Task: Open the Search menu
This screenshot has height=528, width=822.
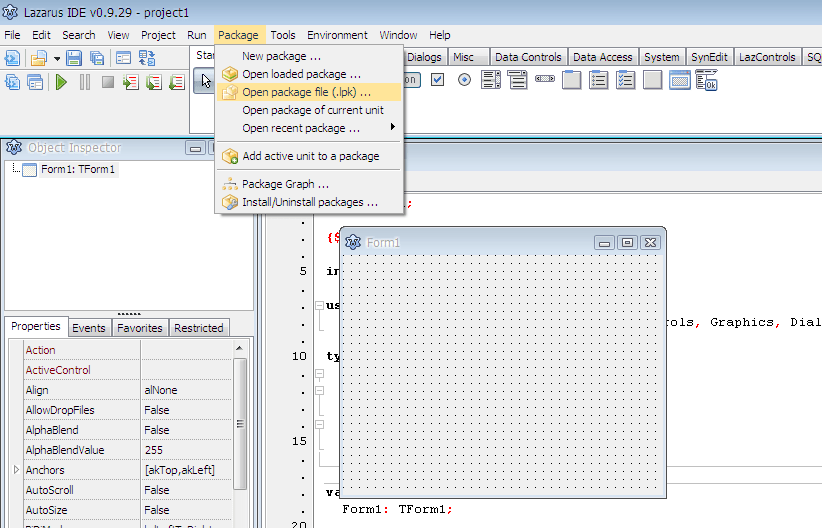Action: coord(79,35)
